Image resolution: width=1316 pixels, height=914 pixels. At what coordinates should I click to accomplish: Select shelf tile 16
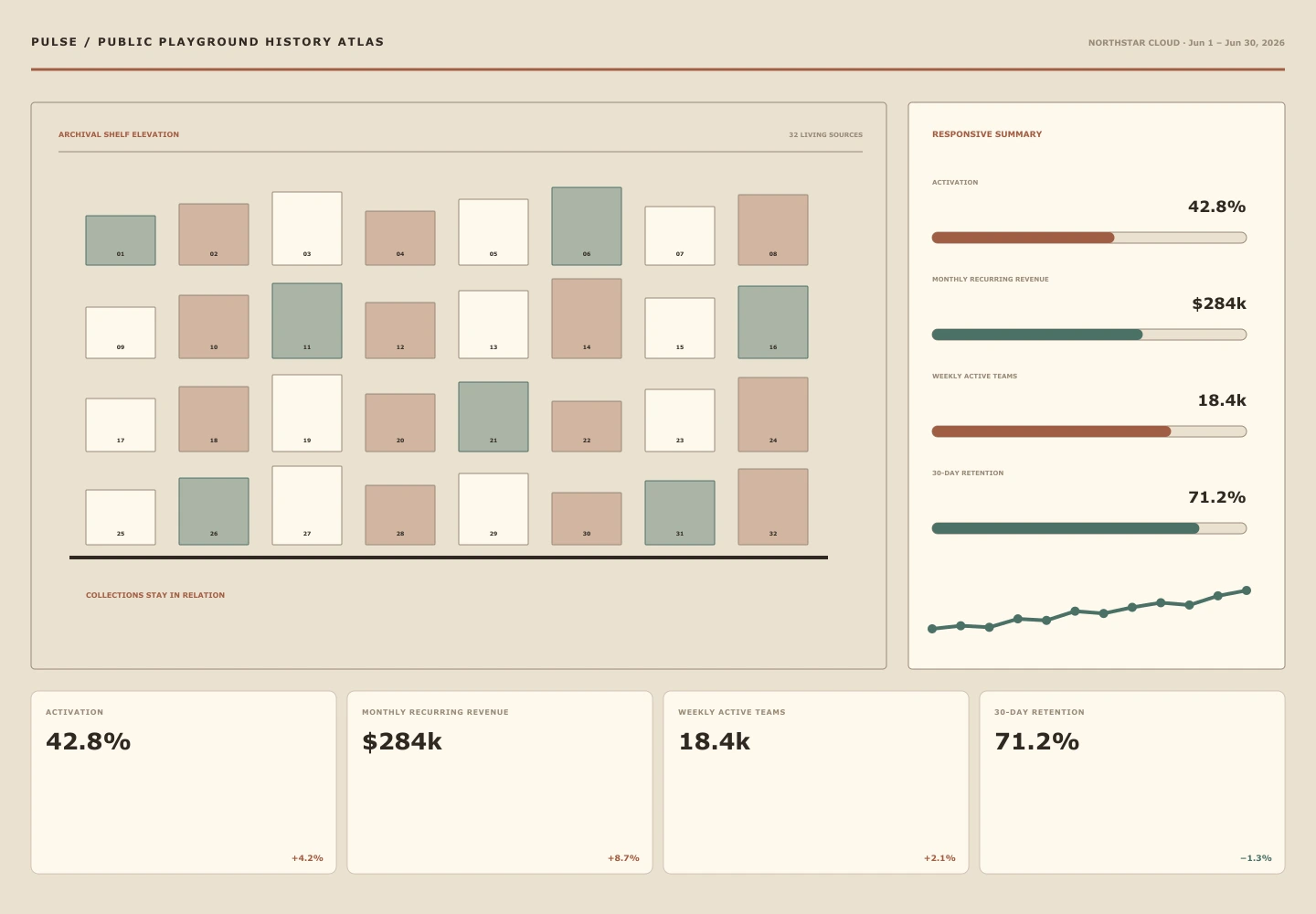click(x=773, y=323)
